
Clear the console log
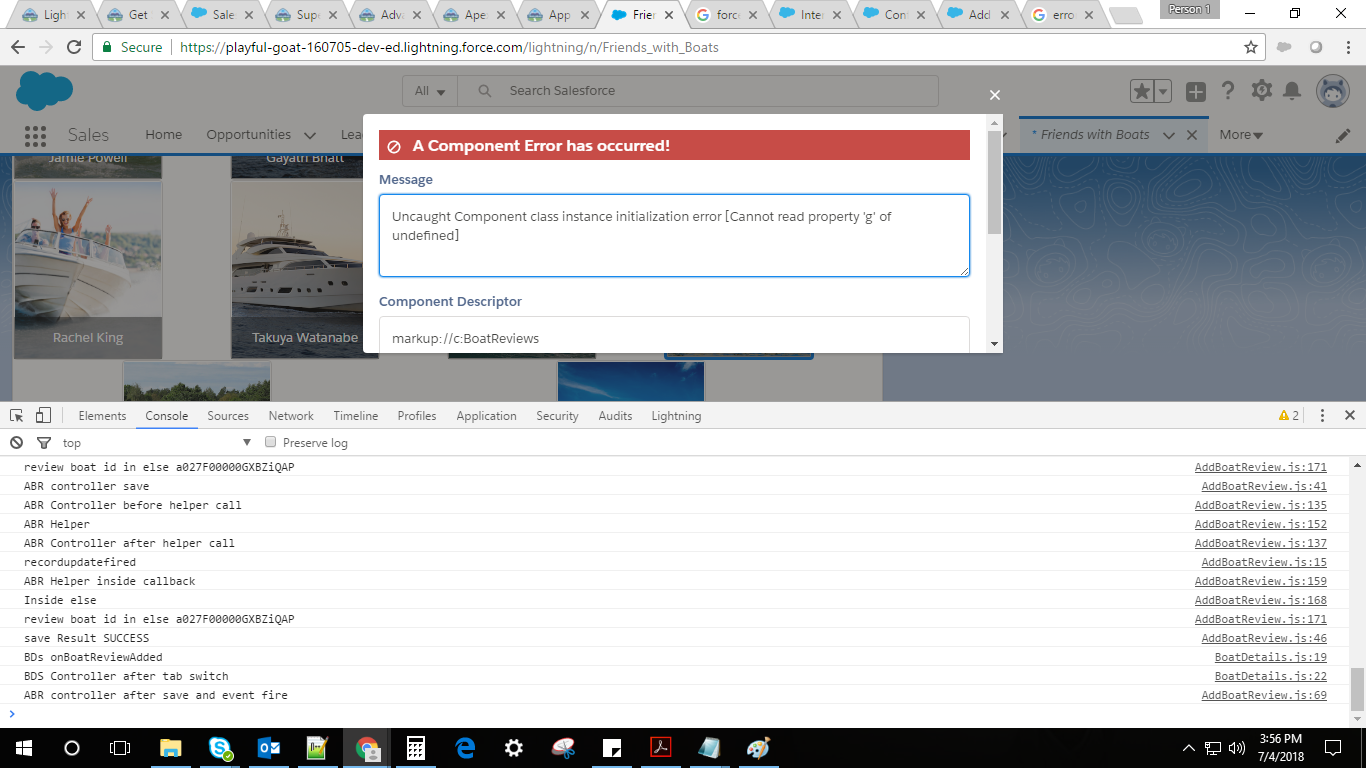(16, 442)
